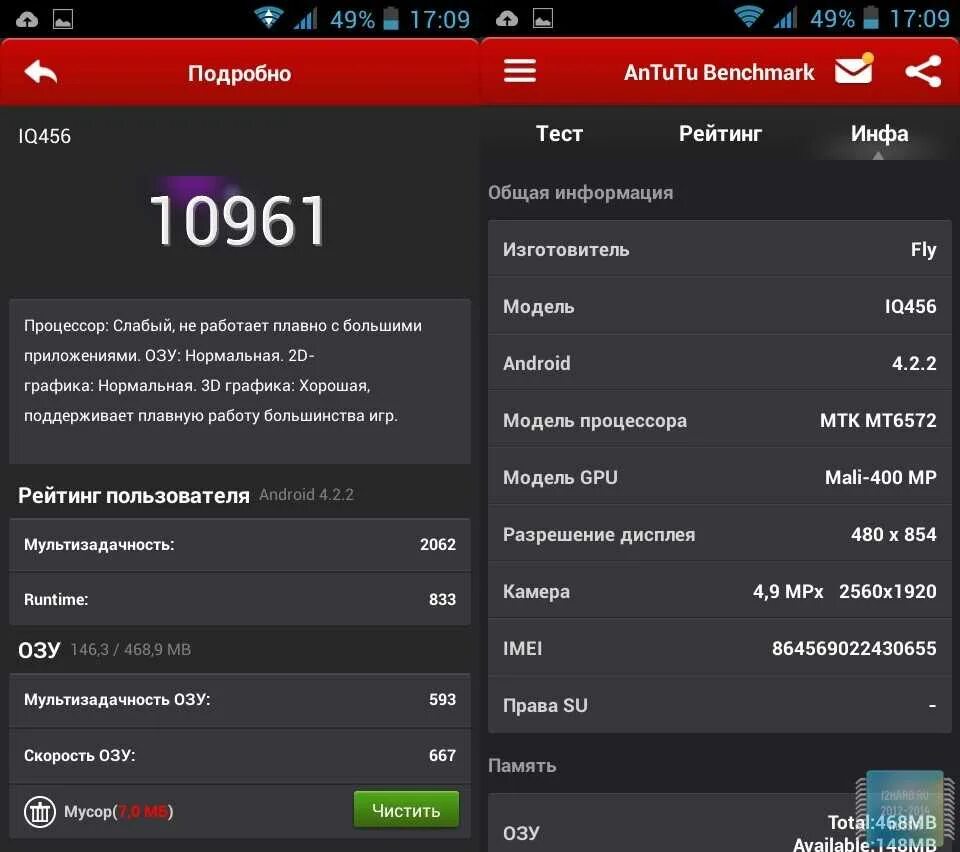This screenshot has width=960, height=852.
Task: Tap cloud upload icon in left status bar
Action: (x=26, y=20)
